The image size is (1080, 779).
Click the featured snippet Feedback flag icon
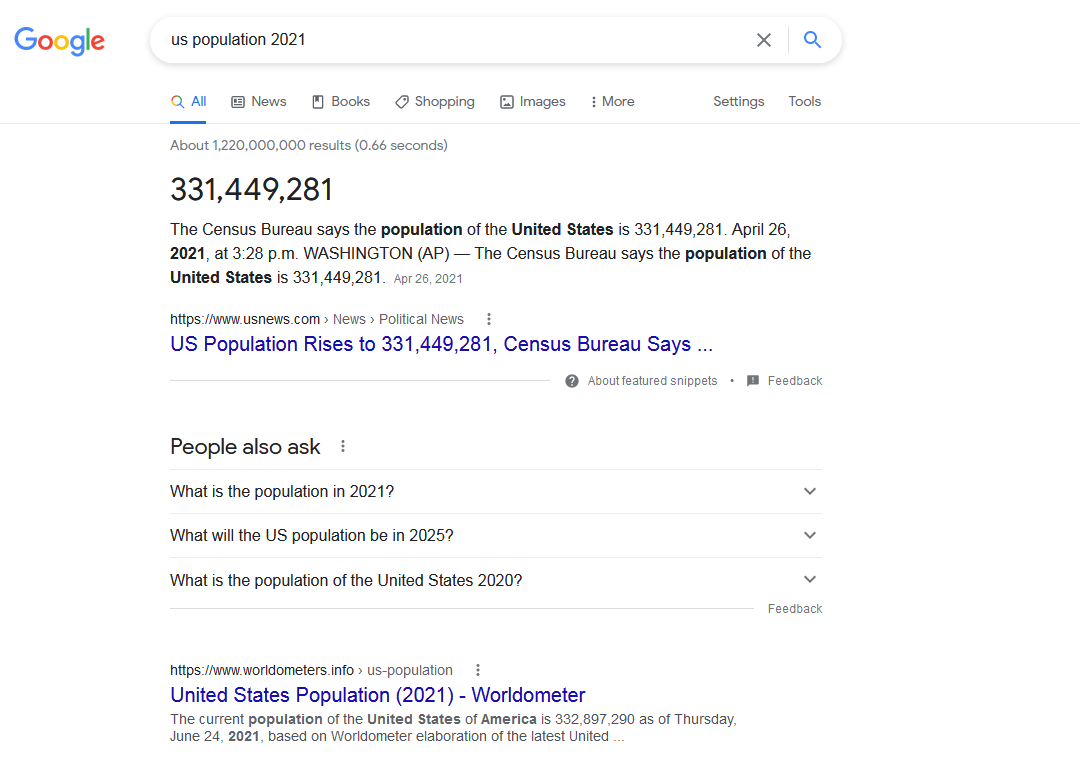tap(753, 381)
